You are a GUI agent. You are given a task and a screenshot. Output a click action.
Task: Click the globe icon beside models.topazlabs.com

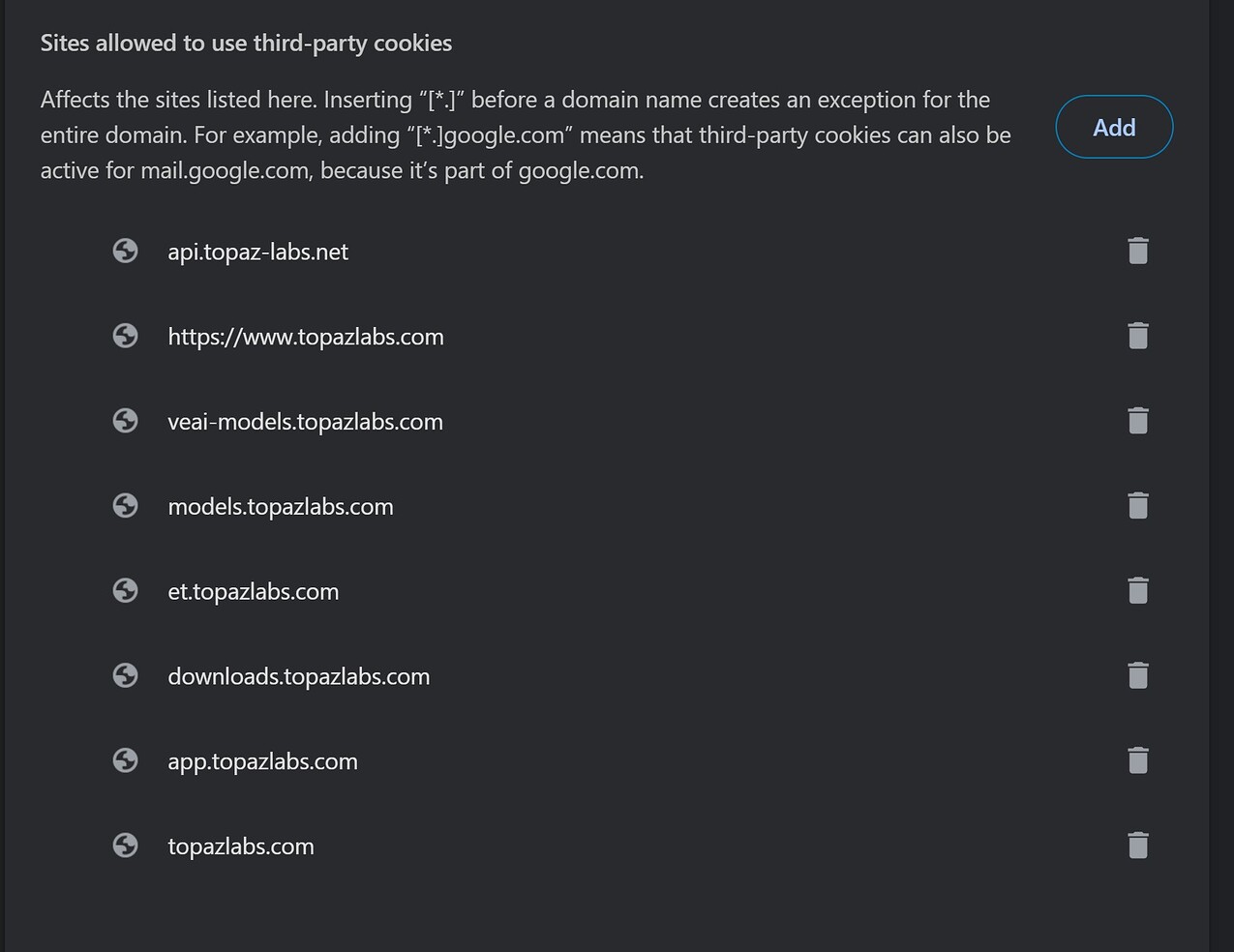pyautogui.click(x=125, y=505)
